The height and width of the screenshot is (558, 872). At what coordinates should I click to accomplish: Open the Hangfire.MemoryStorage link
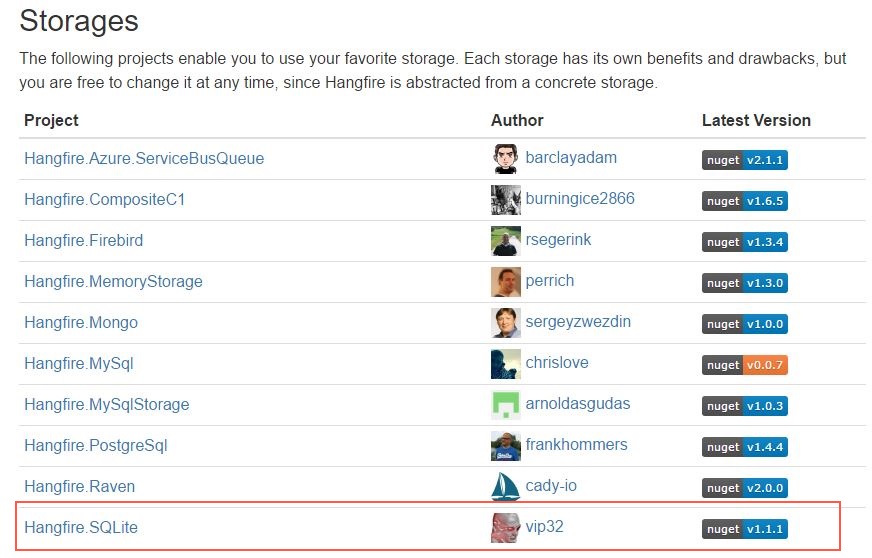pyautogui.click(x=113, y=282)
